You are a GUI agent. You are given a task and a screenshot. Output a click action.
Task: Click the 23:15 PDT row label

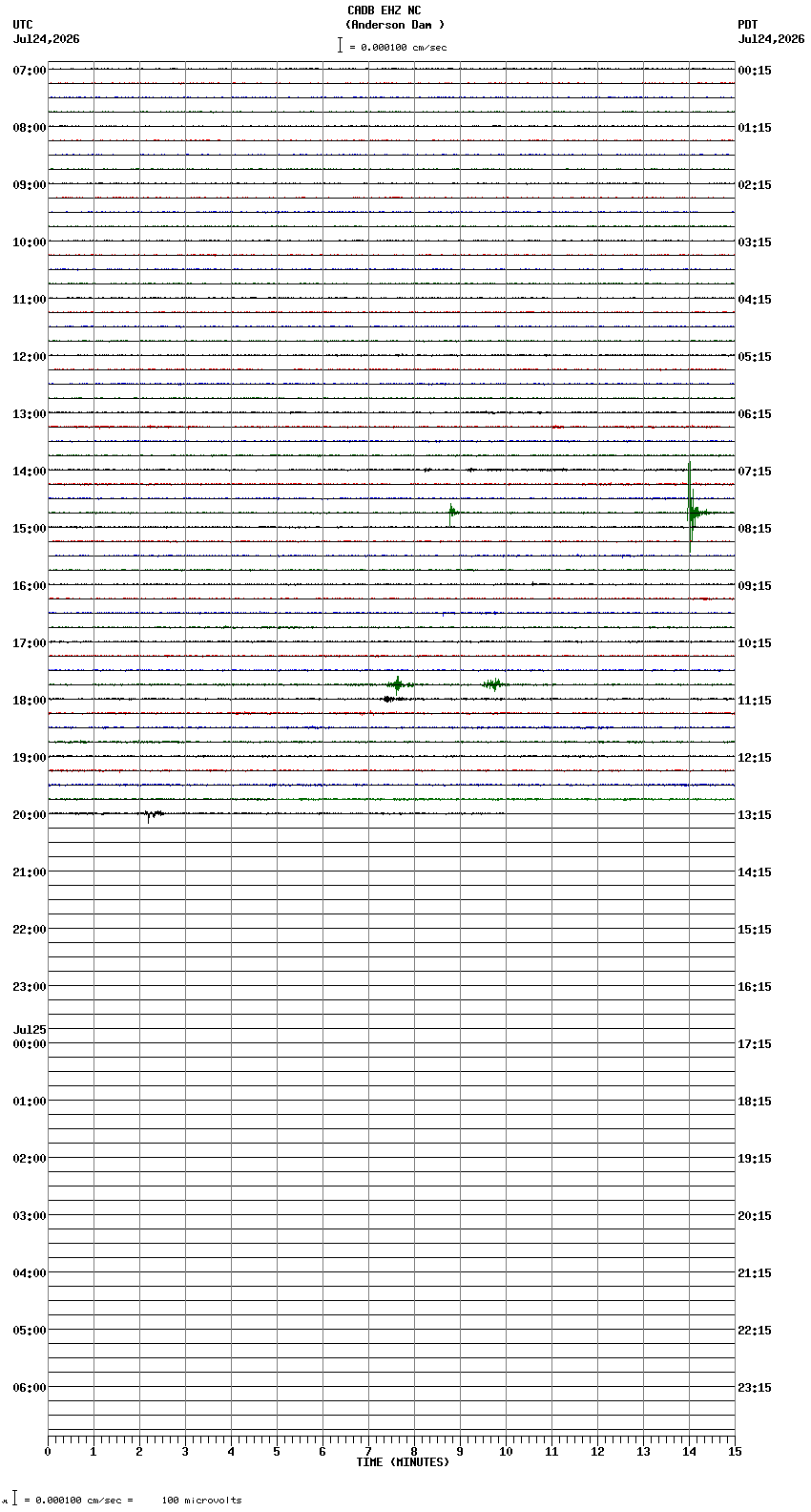click(755, 1388)
